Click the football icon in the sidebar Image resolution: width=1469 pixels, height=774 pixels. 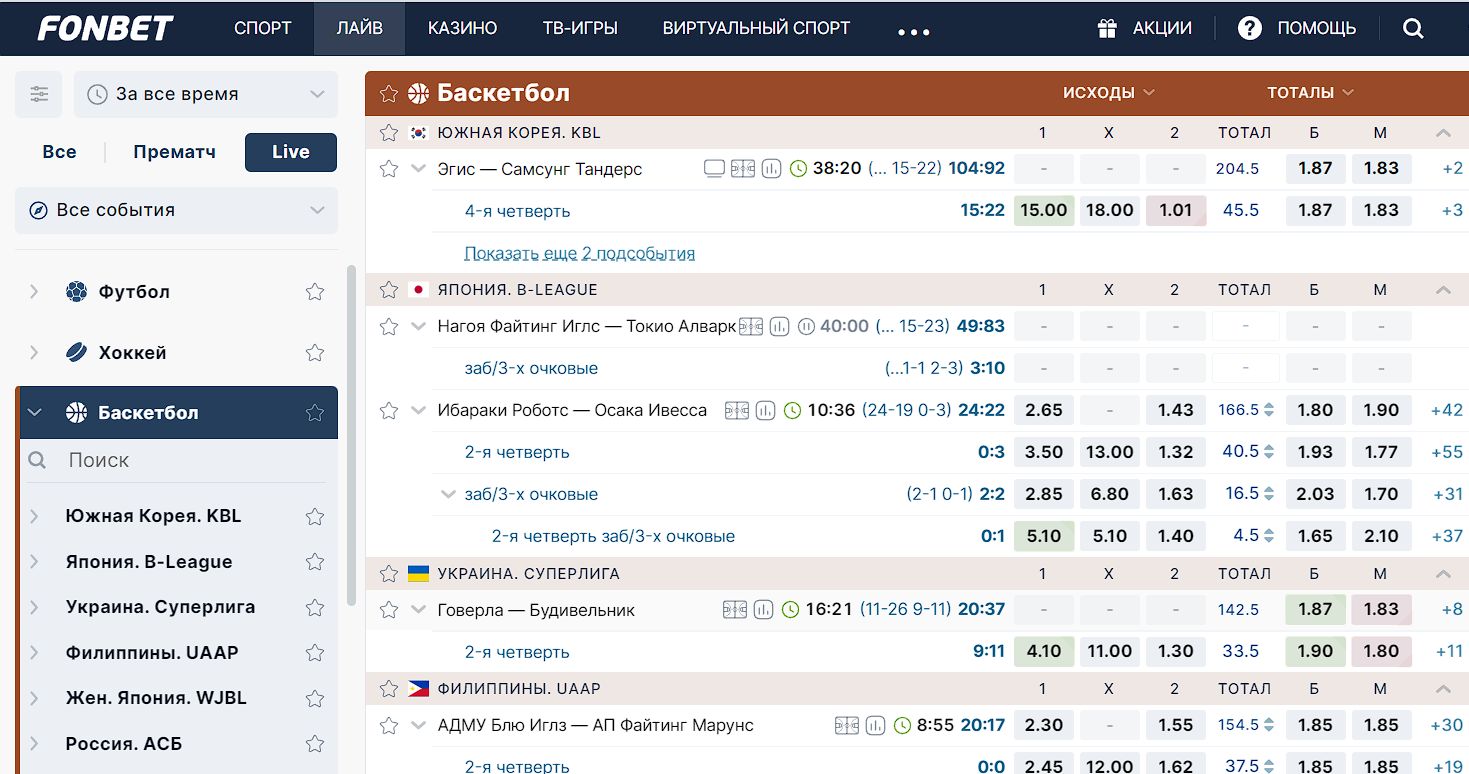pyautogui.click(x=76, y=292)
